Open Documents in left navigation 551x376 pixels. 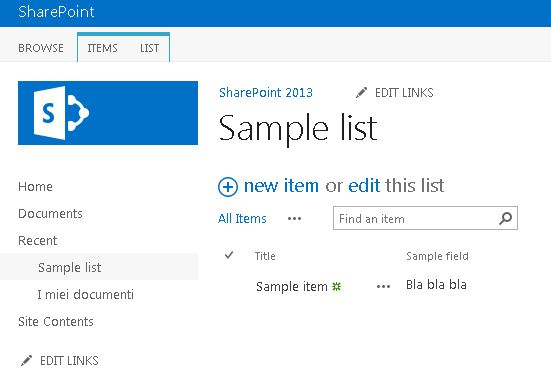[50, 214]
